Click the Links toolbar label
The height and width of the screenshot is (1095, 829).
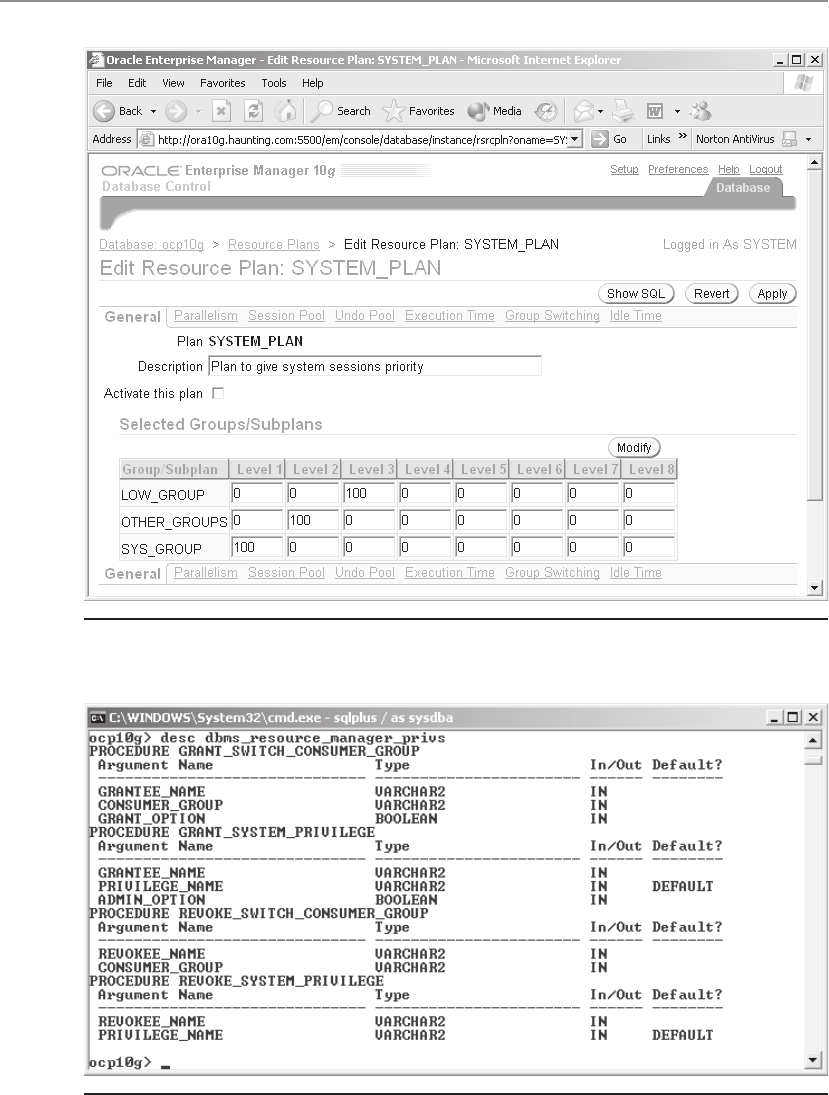(659, 139)
